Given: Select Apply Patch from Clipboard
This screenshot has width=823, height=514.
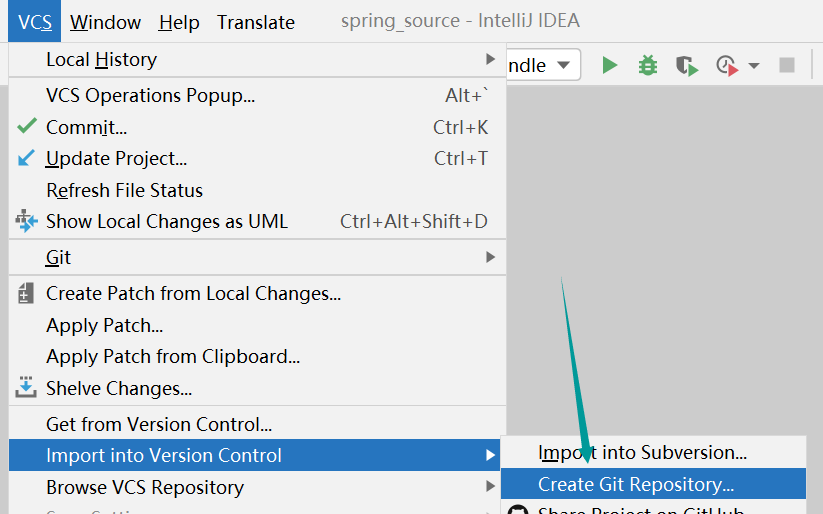Looking at the screenshot, I should click(257, 357).
